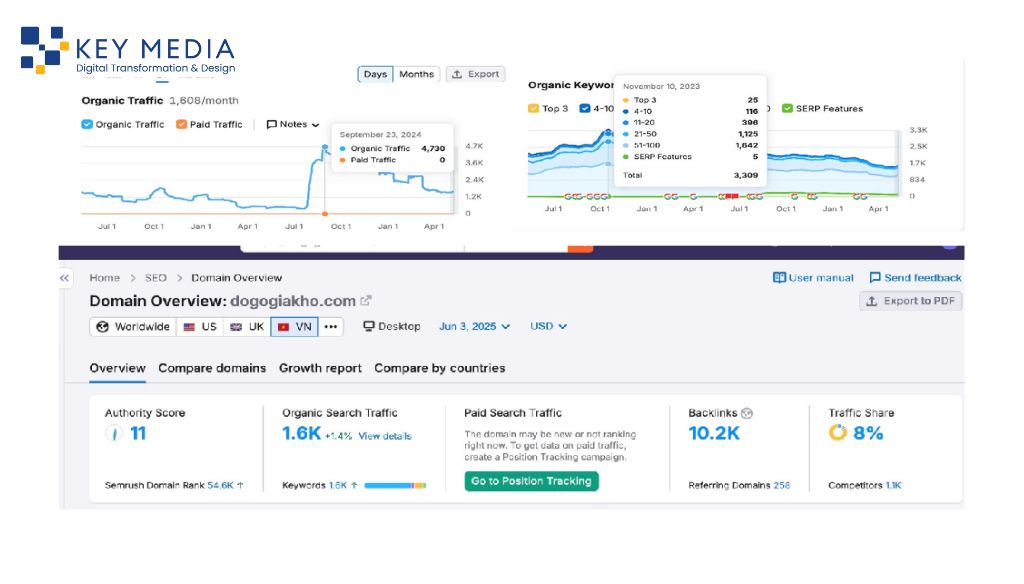This screenshot has height=584, width=1024.
Task: Click the keywords position distribution bar
Action: 395,485
